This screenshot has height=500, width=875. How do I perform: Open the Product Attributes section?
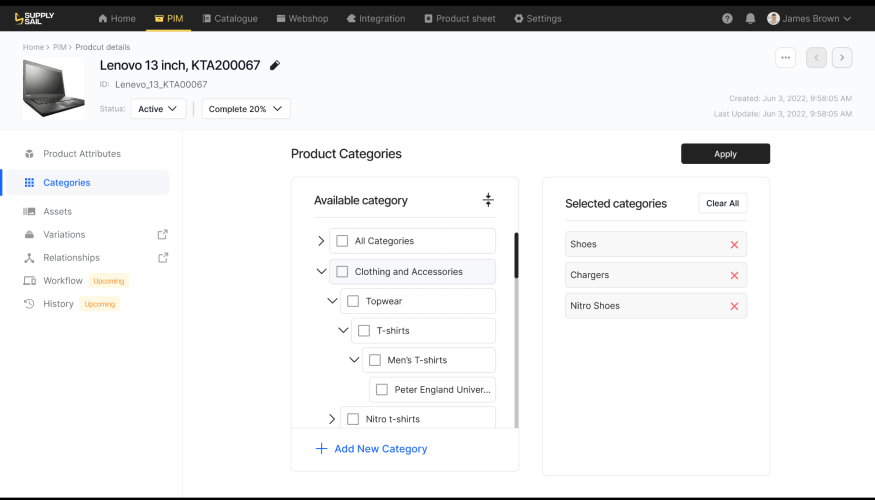click(x=82, y=153)
